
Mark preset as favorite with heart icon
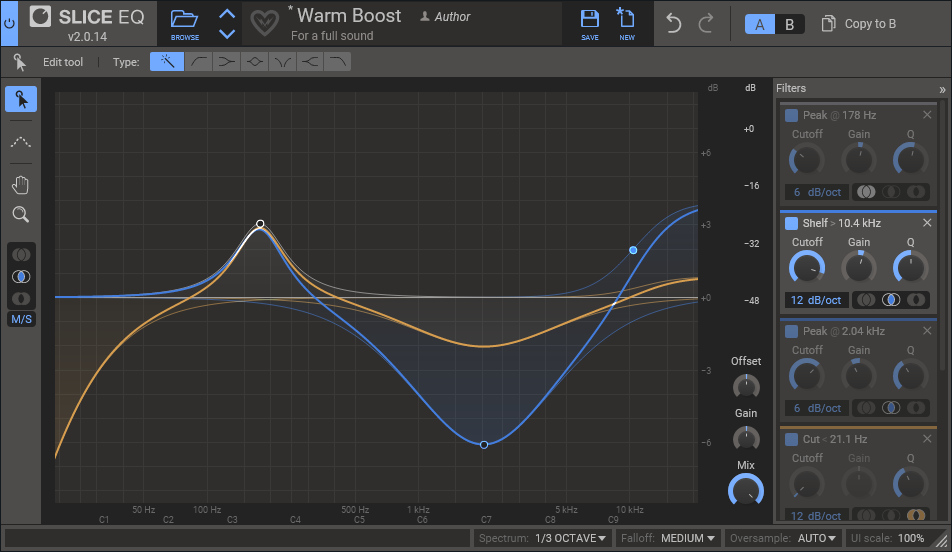coord(264,23)
